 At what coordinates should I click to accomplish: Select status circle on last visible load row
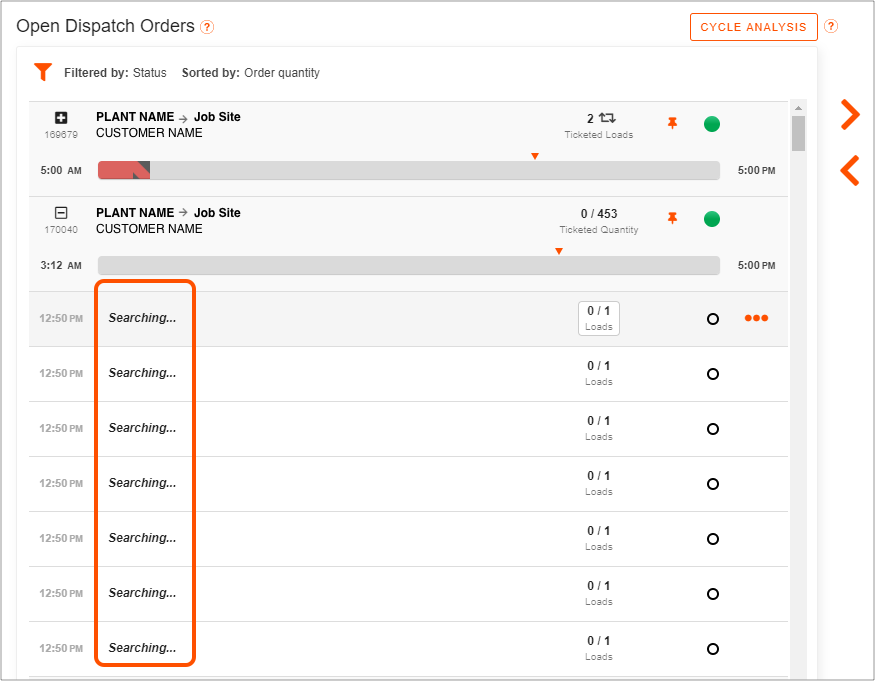point(713,649)
